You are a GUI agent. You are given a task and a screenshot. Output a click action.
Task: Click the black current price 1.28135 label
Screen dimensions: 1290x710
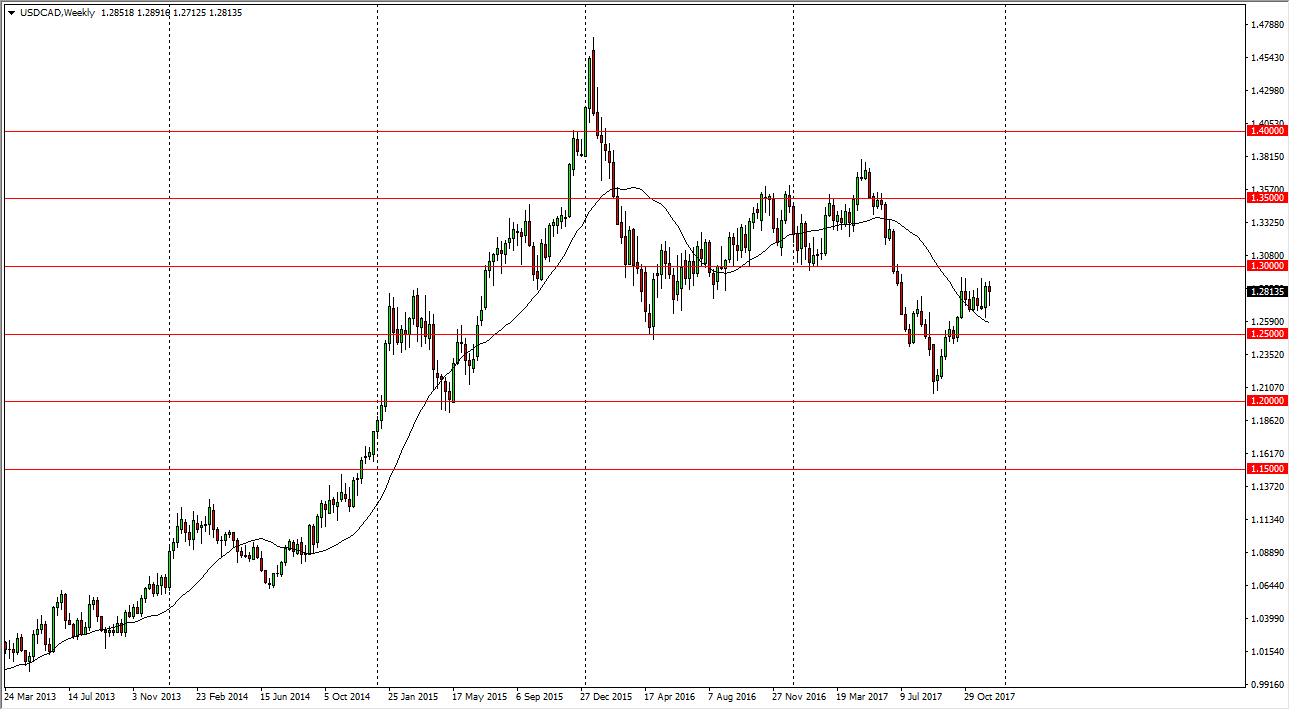[x=1267, y=292]
